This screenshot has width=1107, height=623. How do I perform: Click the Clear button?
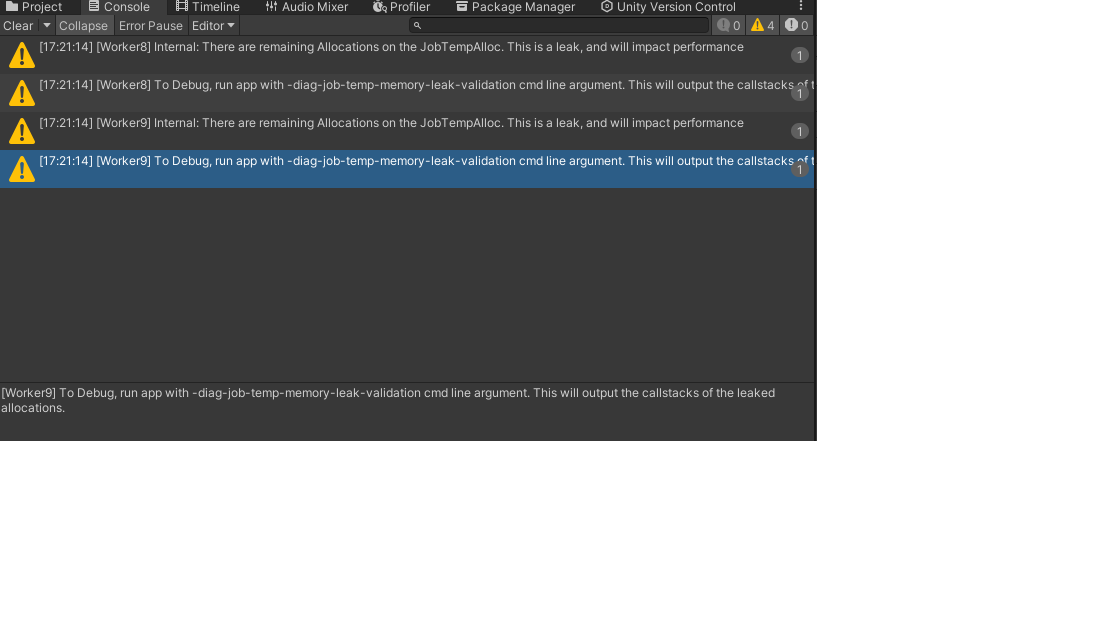tap(18, 25)
